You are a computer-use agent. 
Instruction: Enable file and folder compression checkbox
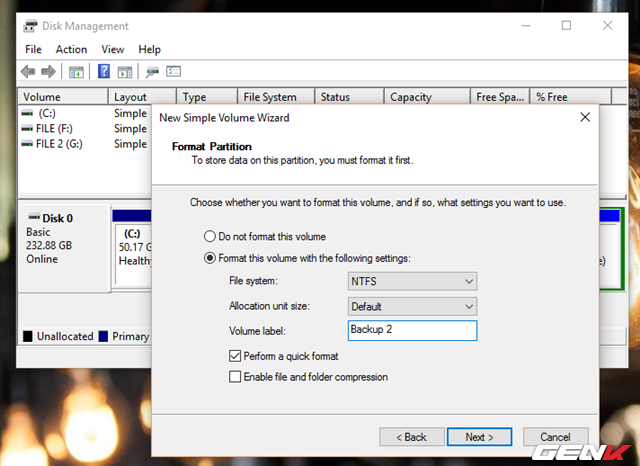[235, 377]
